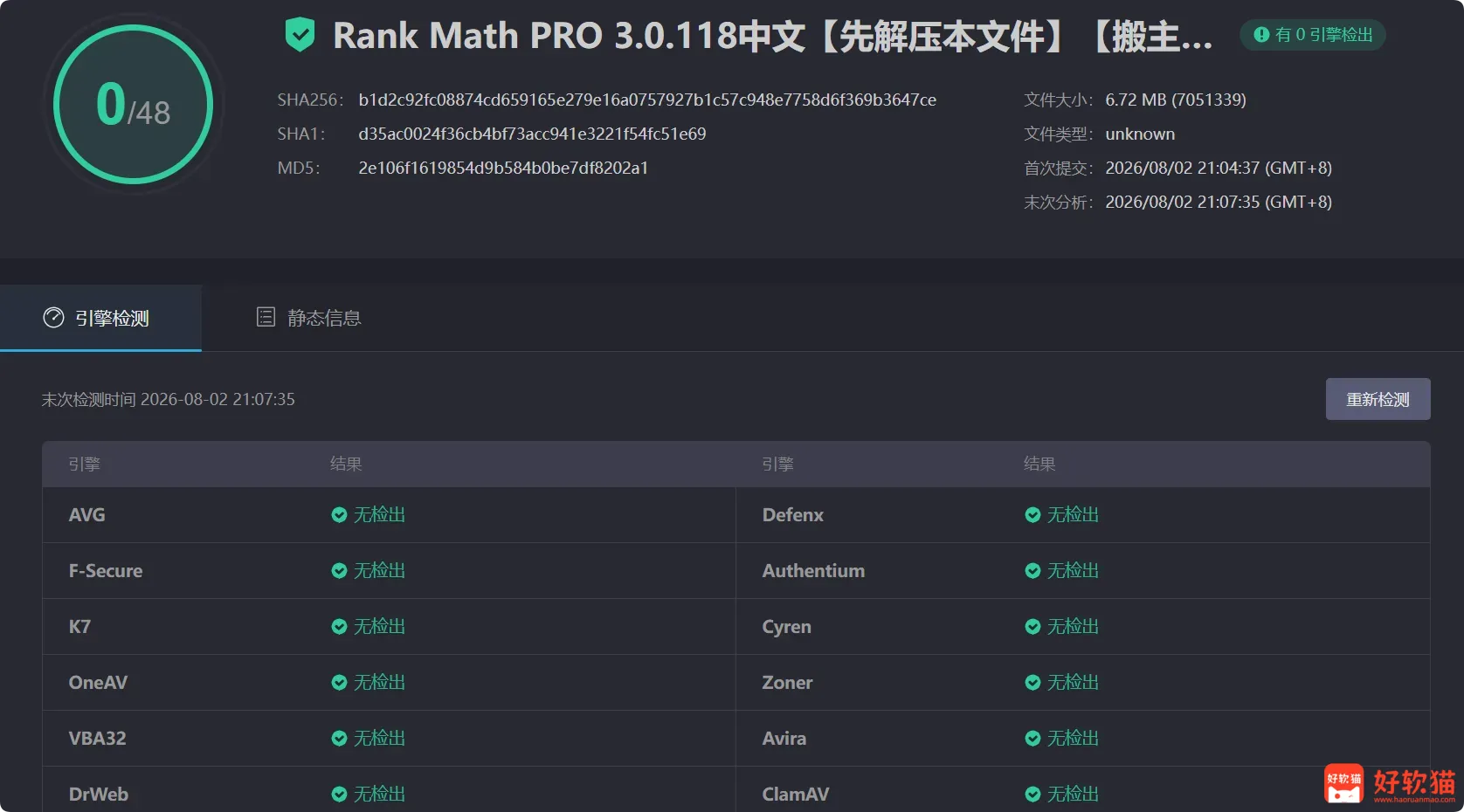Click the green check icon in the OneAV row

(339, 683)
